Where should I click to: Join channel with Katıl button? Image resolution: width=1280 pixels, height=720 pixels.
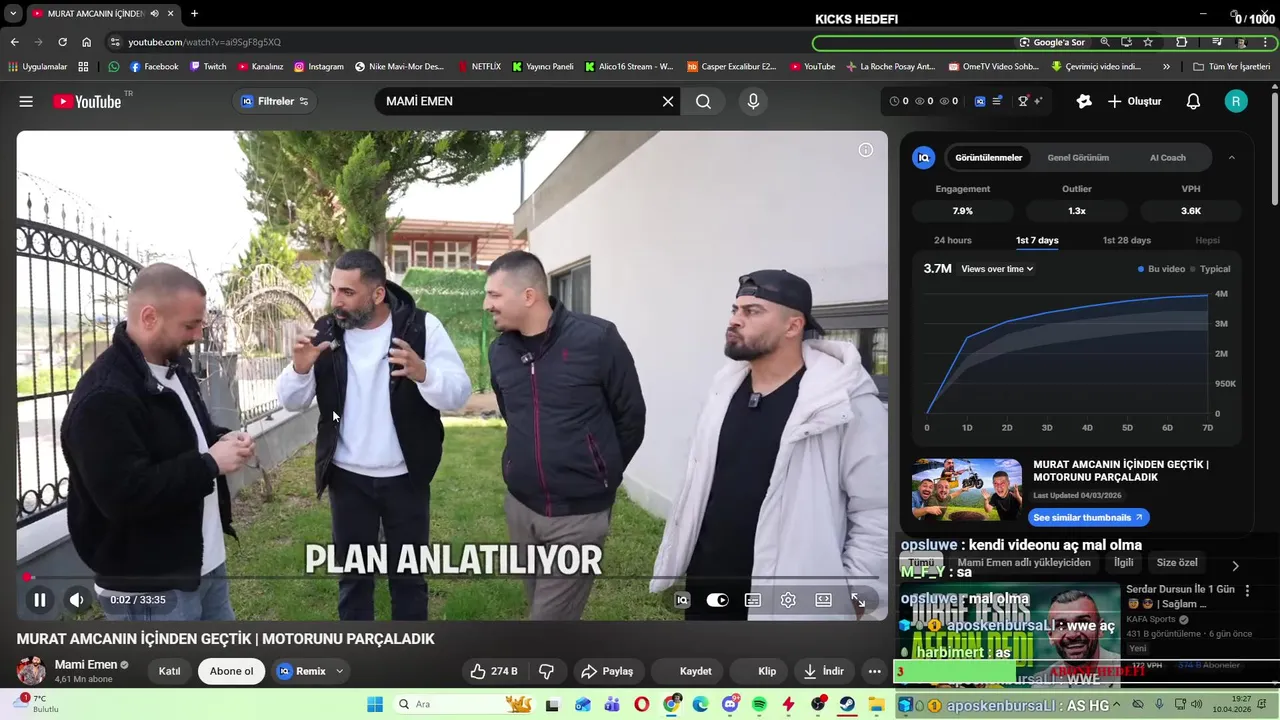click(170, 671)
